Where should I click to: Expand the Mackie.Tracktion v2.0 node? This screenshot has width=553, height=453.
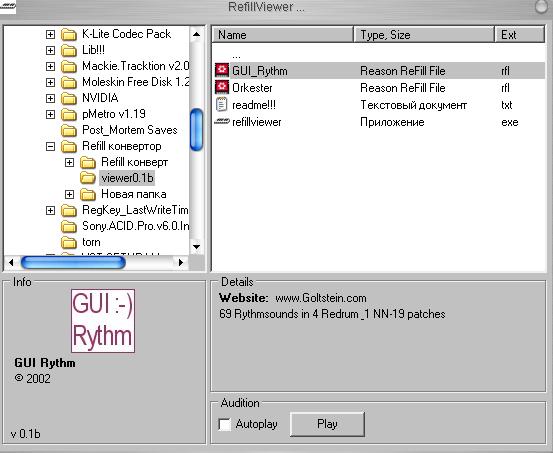click(x=50, y=66)
